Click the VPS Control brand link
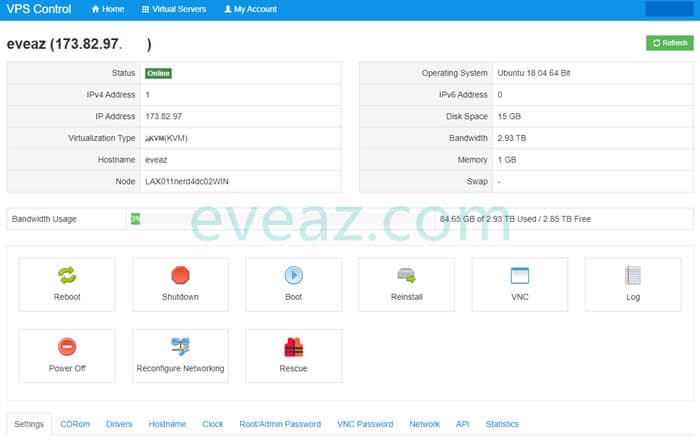The height and width of the screenshot is (442, 700). coord(39,9)
